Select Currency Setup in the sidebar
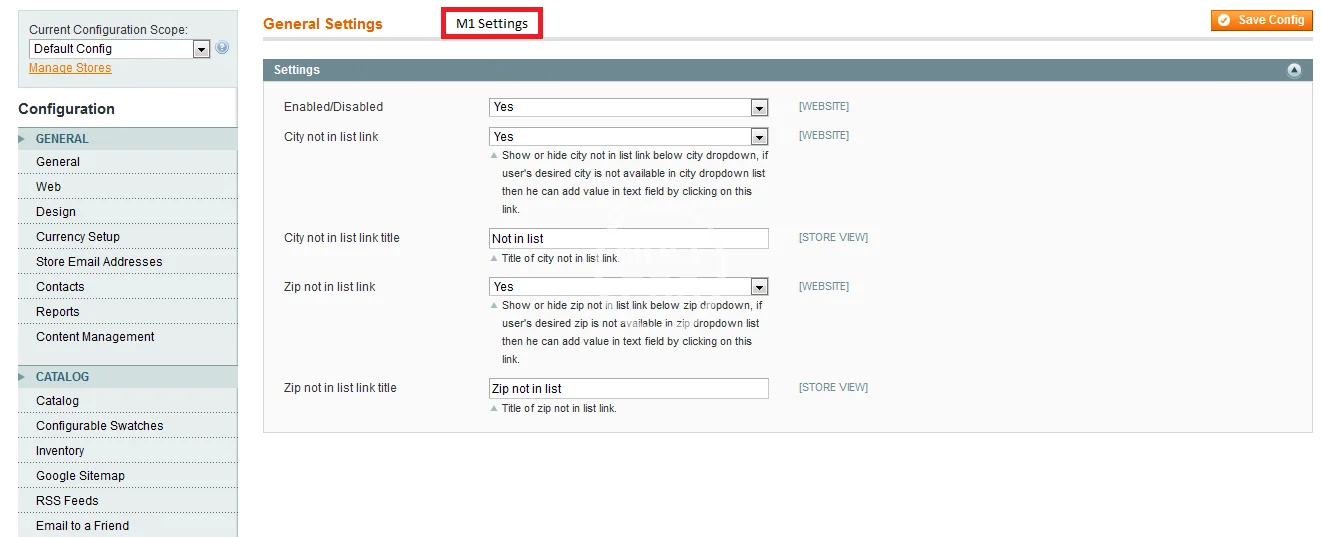Viewport: 1321px width, 537px height. point(78,237)
